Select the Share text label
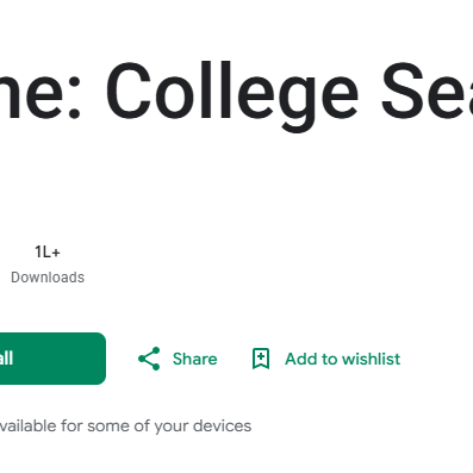 click(x=195, y=359)
